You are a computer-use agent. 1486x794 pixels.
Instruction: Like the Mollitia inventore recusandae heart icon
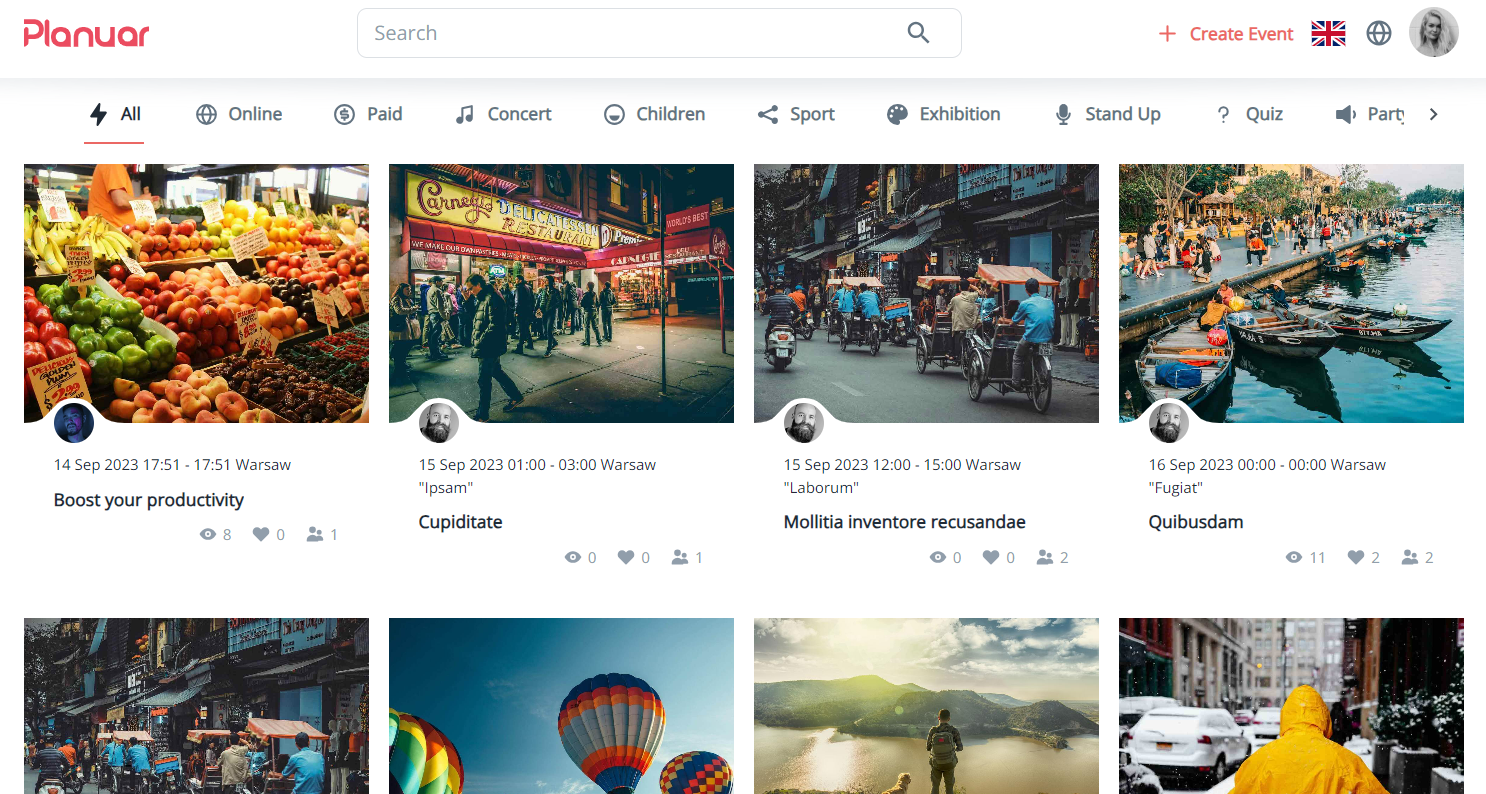tap(991, 557)
